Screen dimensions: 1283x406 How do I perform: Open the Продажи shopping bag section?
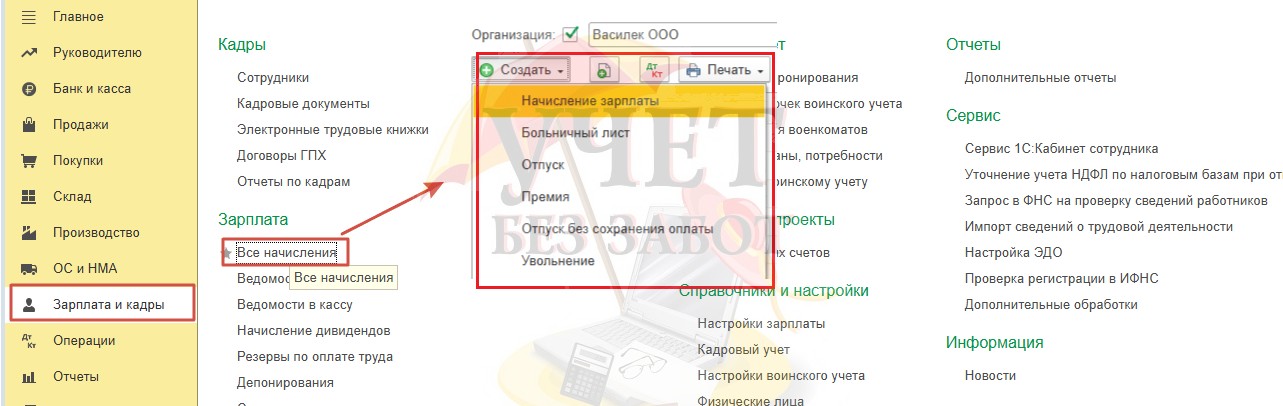[80, 124]
